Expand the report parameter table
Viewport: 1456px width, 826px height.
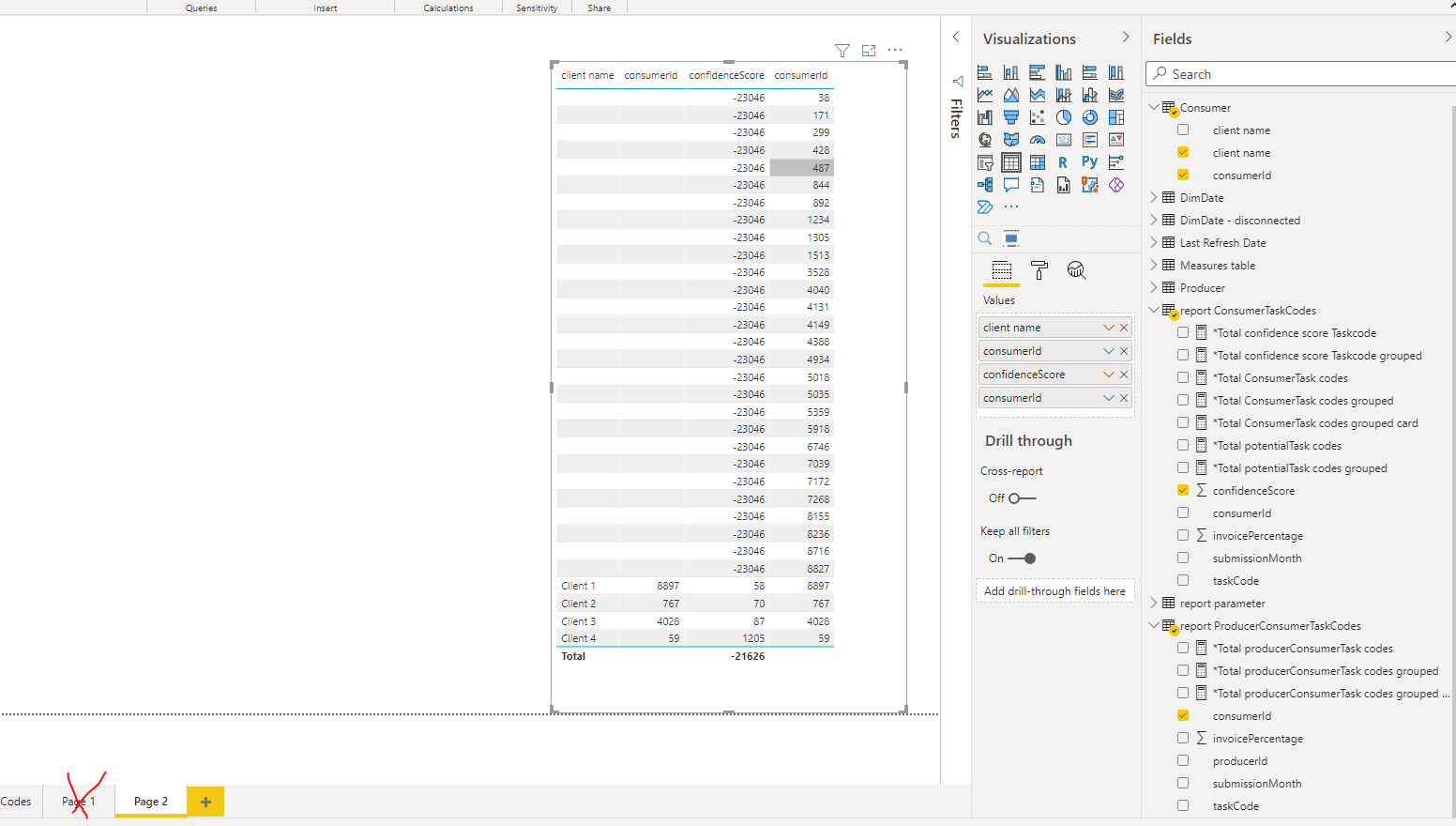(1154, 604)
